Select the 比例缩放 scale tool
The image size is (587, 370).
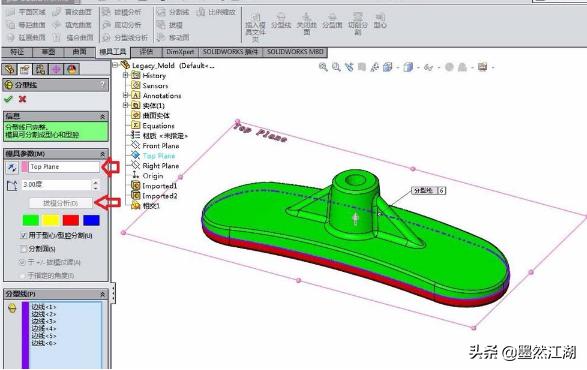coord(216,12)
